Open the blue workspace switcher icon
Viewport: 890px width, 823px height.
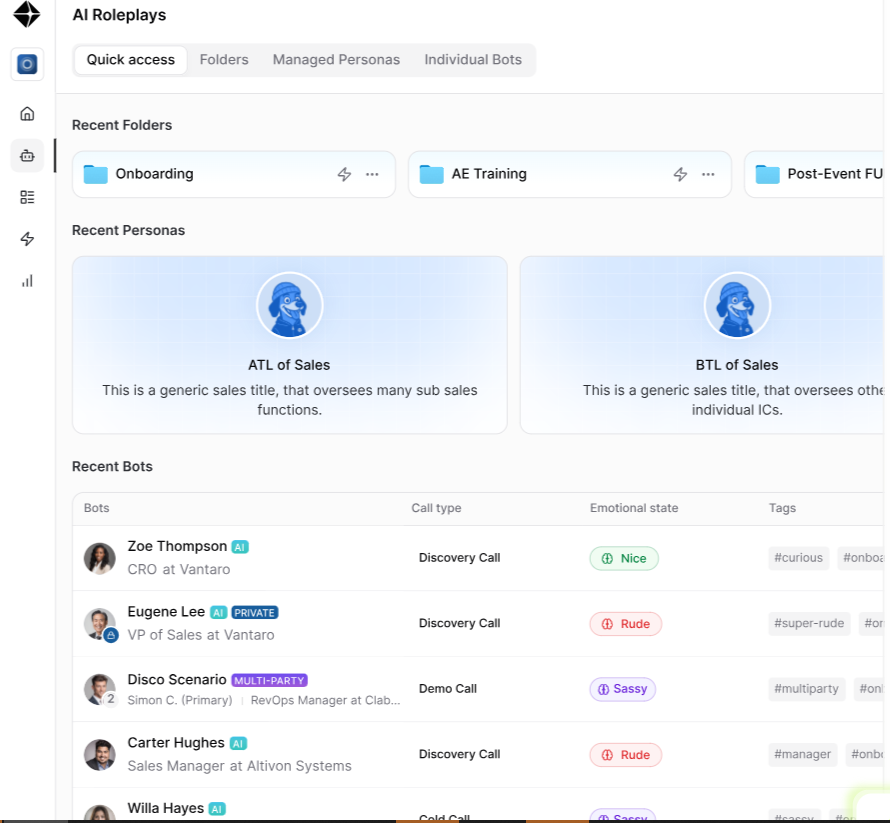(27, 64)
